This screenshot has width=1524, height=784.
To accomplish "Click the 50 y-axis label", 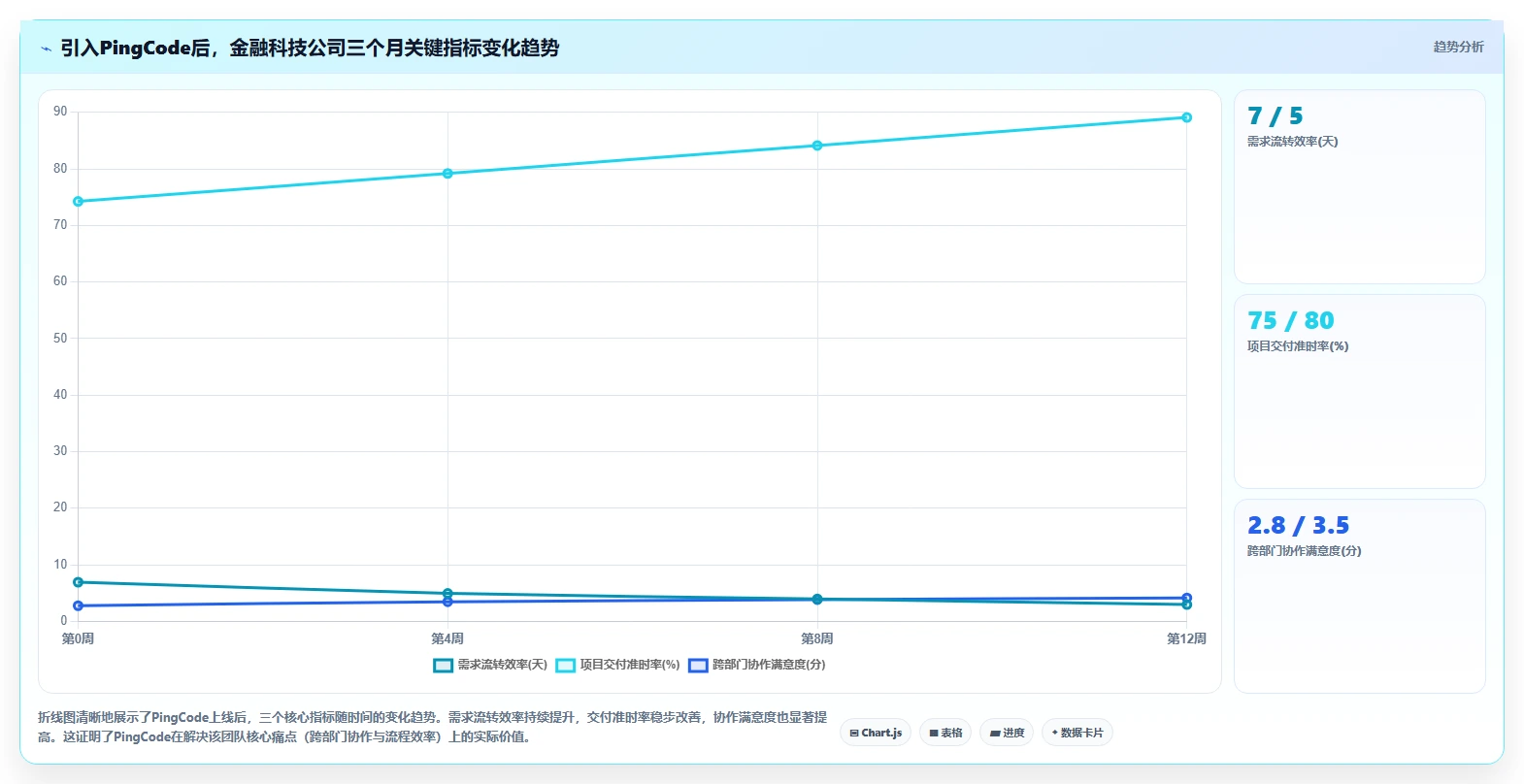I will [x=60, y=339].
